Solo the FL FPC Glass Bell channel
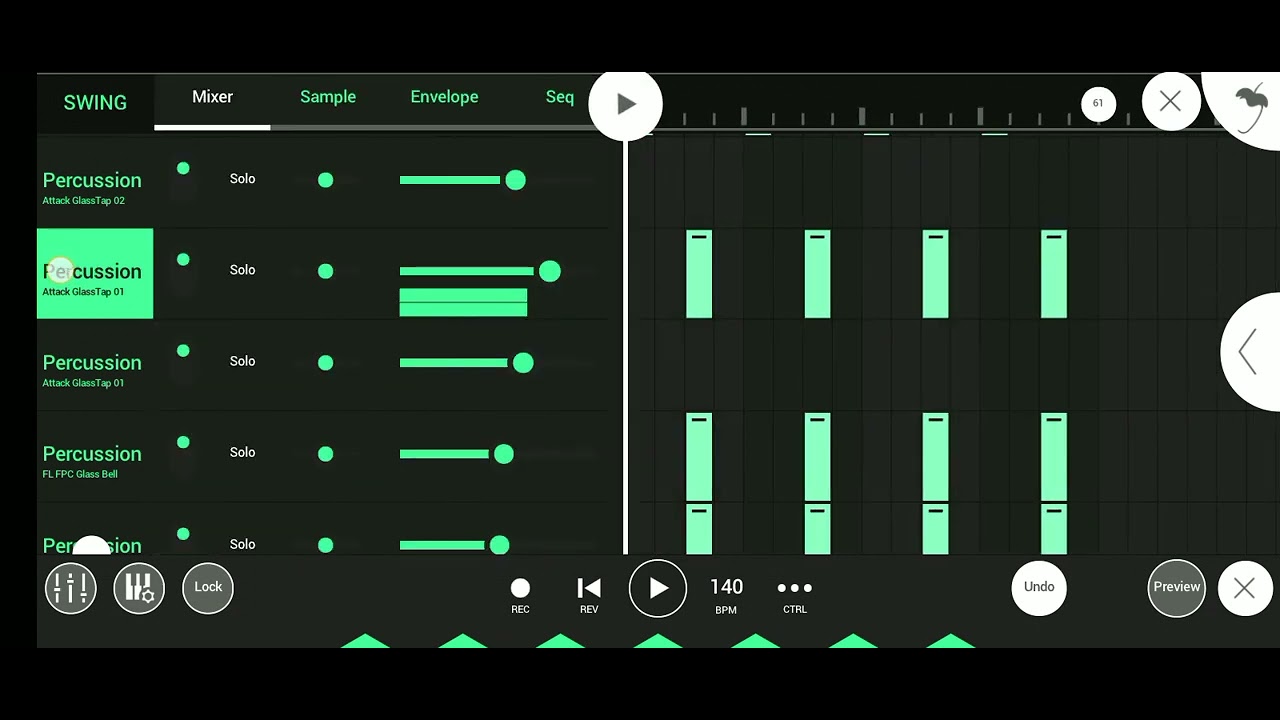The height and width of the screenshot is (720, 1280). 242,452
